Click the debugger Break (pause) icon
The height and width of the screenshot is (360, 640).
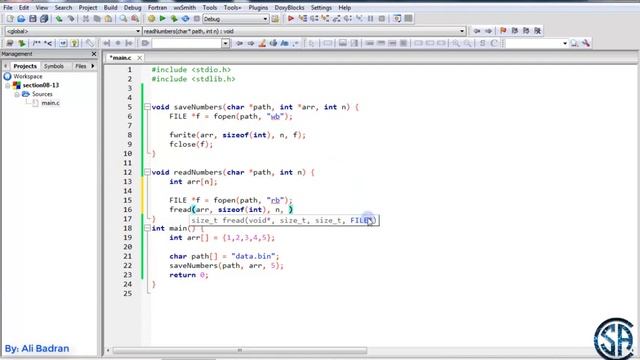pyautogui.click(x=371, y=19)
